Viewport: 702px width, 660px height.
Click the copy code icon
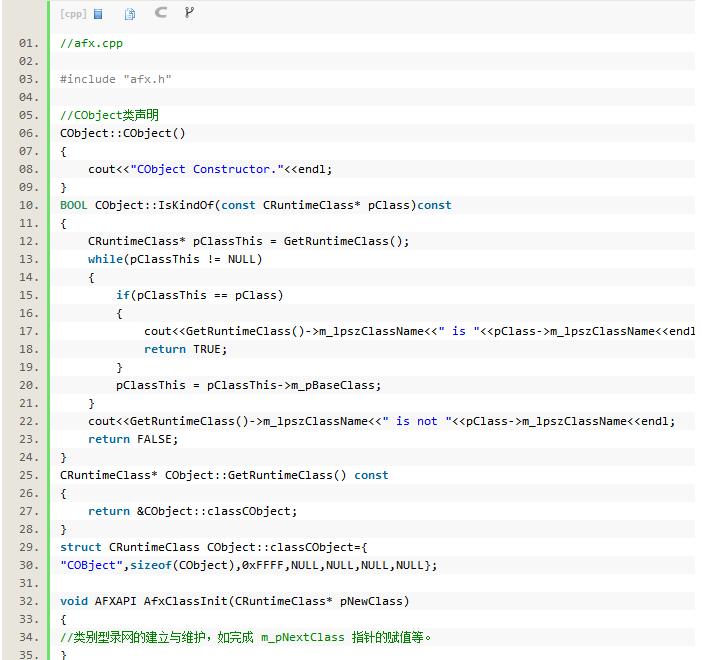[x=130, y=14]
